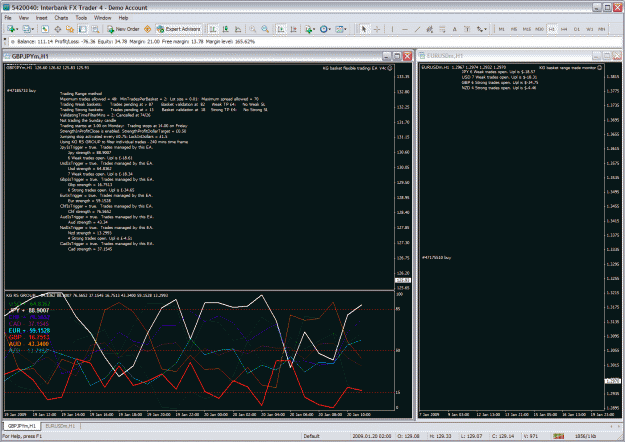Open the Charts menu

(61, 18)
